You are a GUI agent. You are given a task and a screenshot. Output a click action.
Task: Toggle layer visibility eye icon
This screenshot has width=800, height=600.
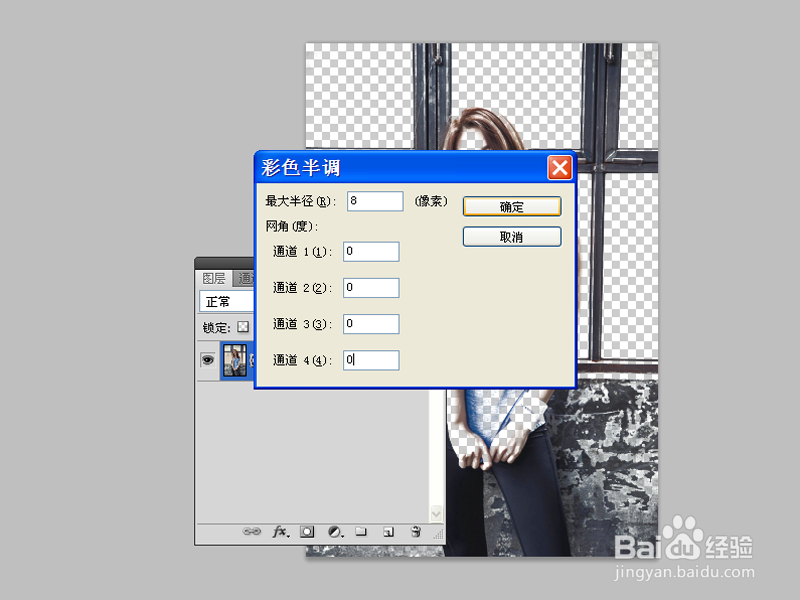(208, 360)
